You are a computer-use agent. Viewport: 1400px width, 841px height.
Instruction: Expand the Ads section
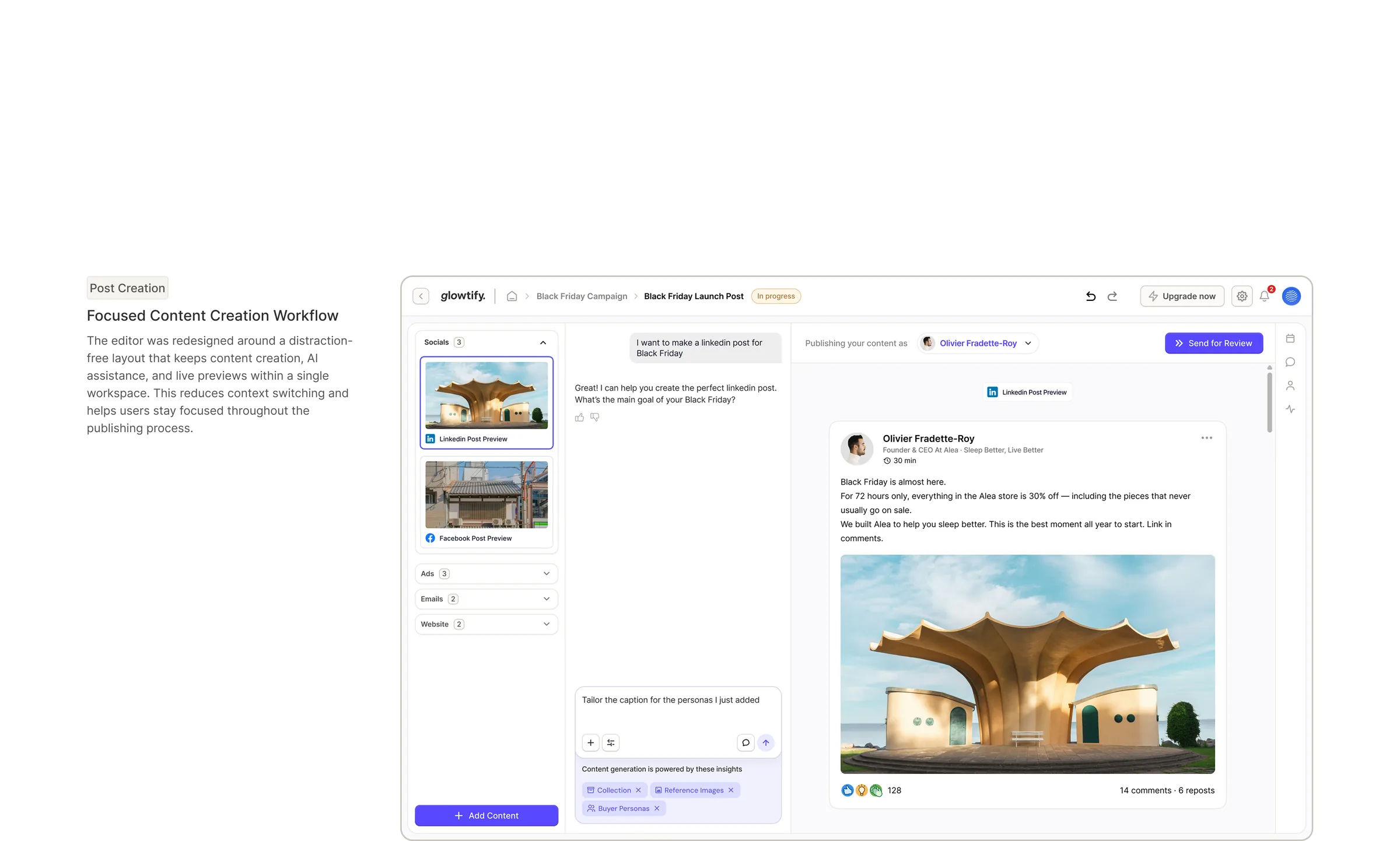[x=486, y=574]
